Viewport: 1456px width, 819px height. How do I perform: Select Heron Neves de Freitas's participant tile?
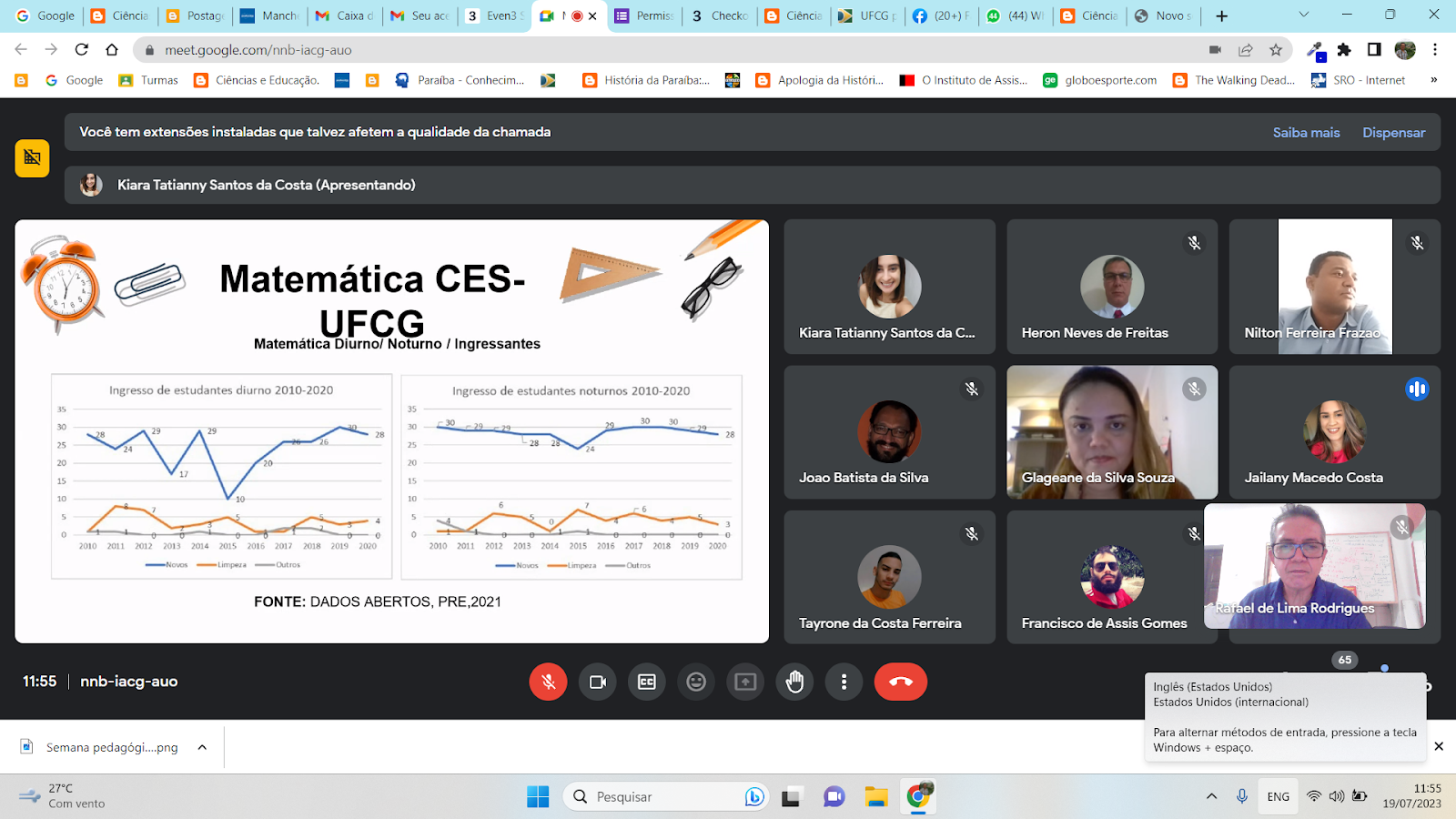pos(1112,287)
